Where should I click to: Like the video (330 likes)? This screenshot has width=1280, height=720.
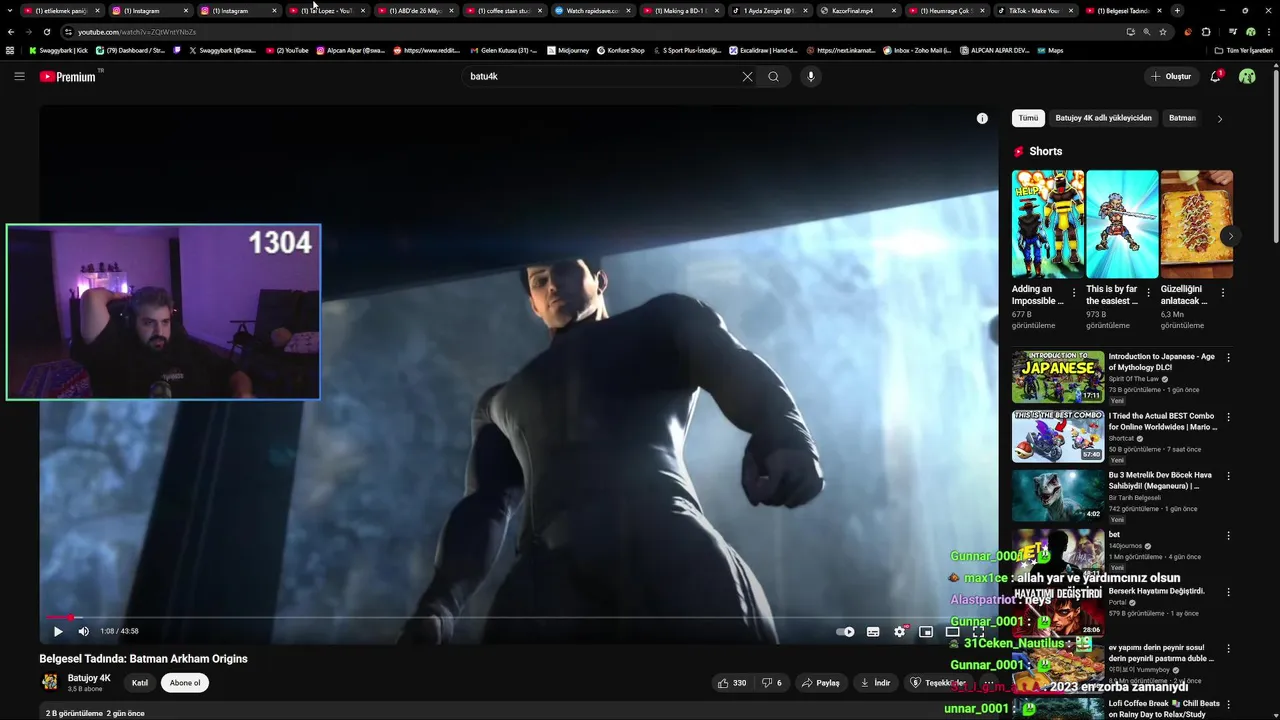coord(732,683)
